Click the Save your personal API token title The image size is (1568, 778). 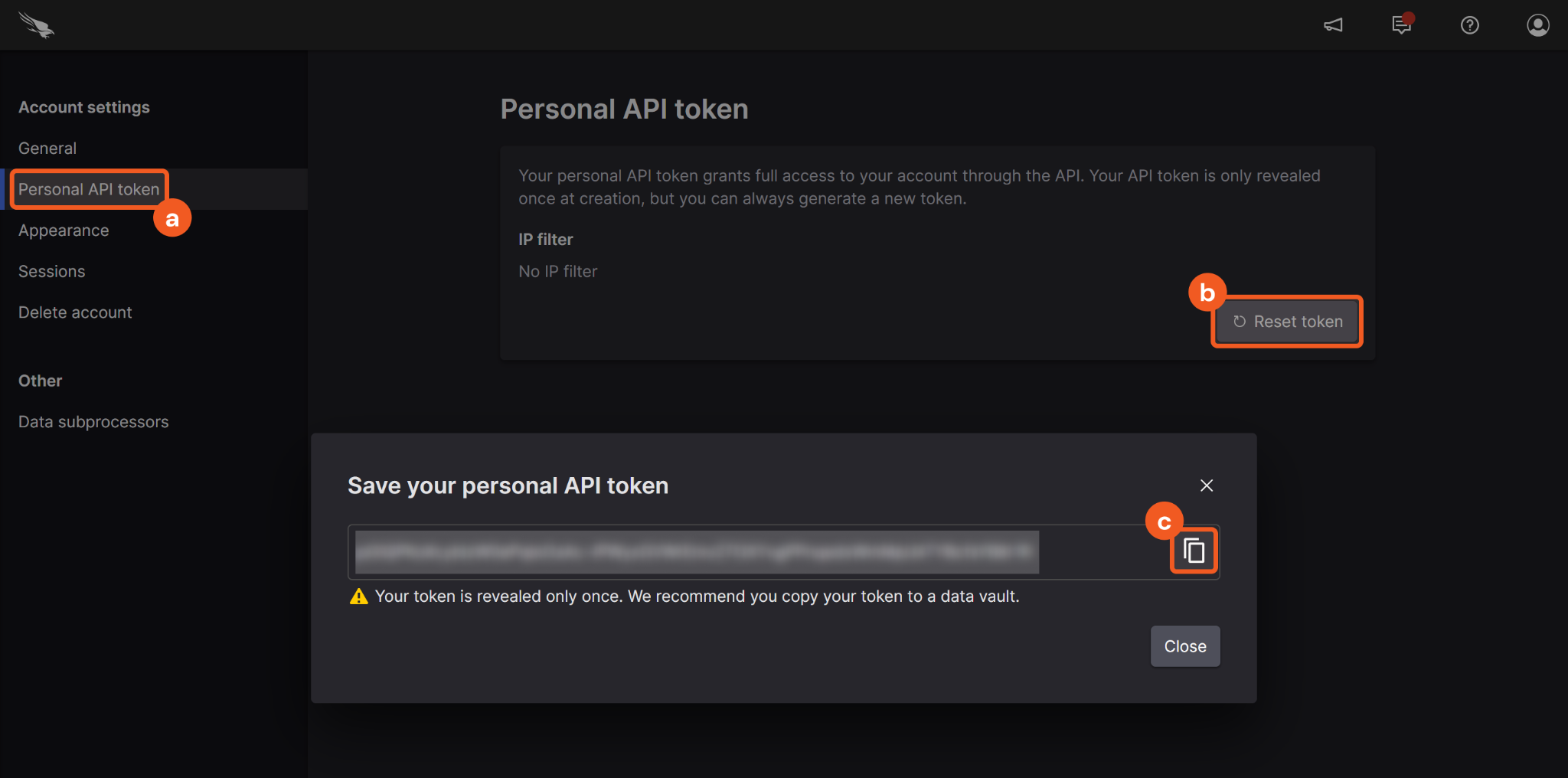tap(508, 485)
